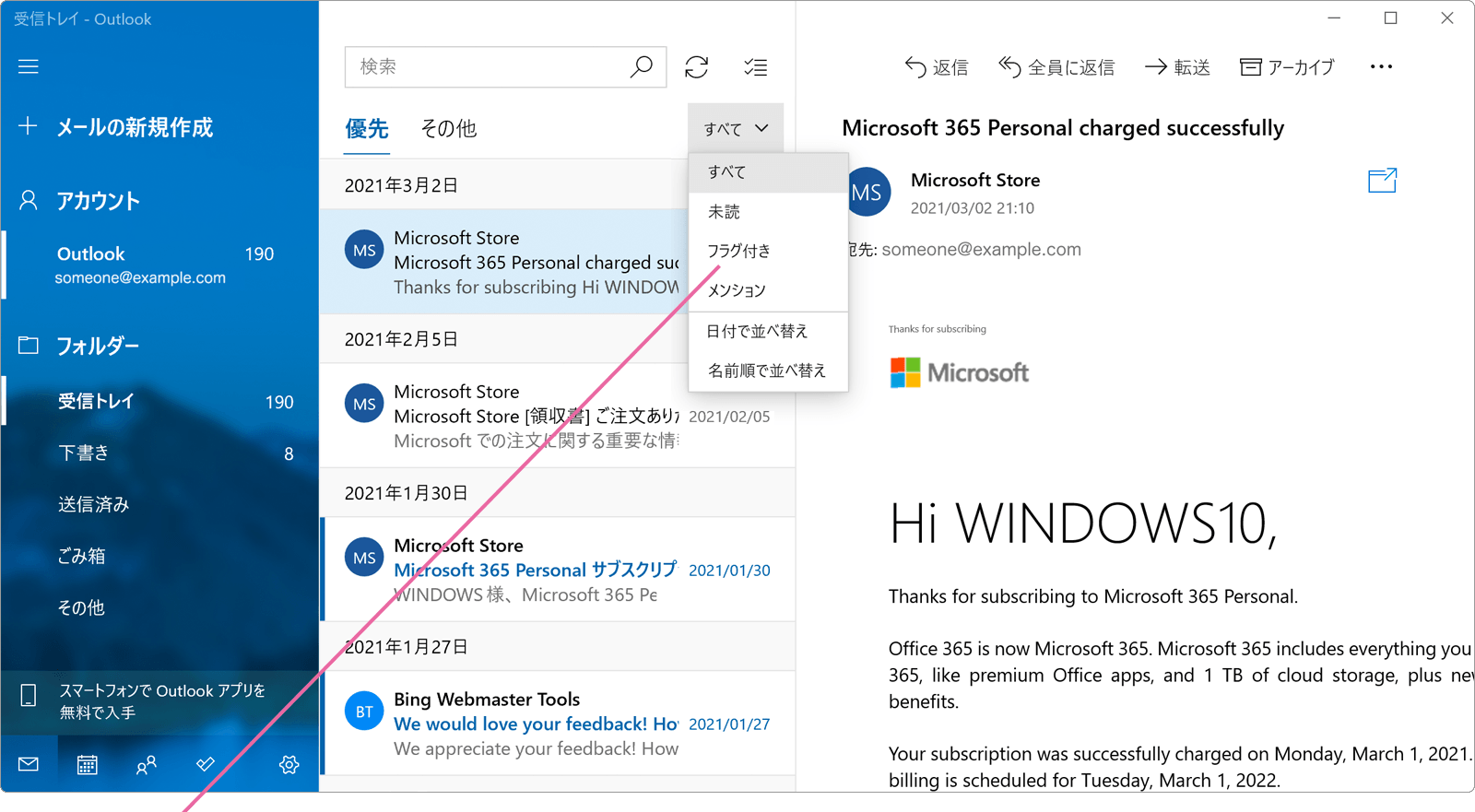Open message in new window icon

coord(1382,181)
